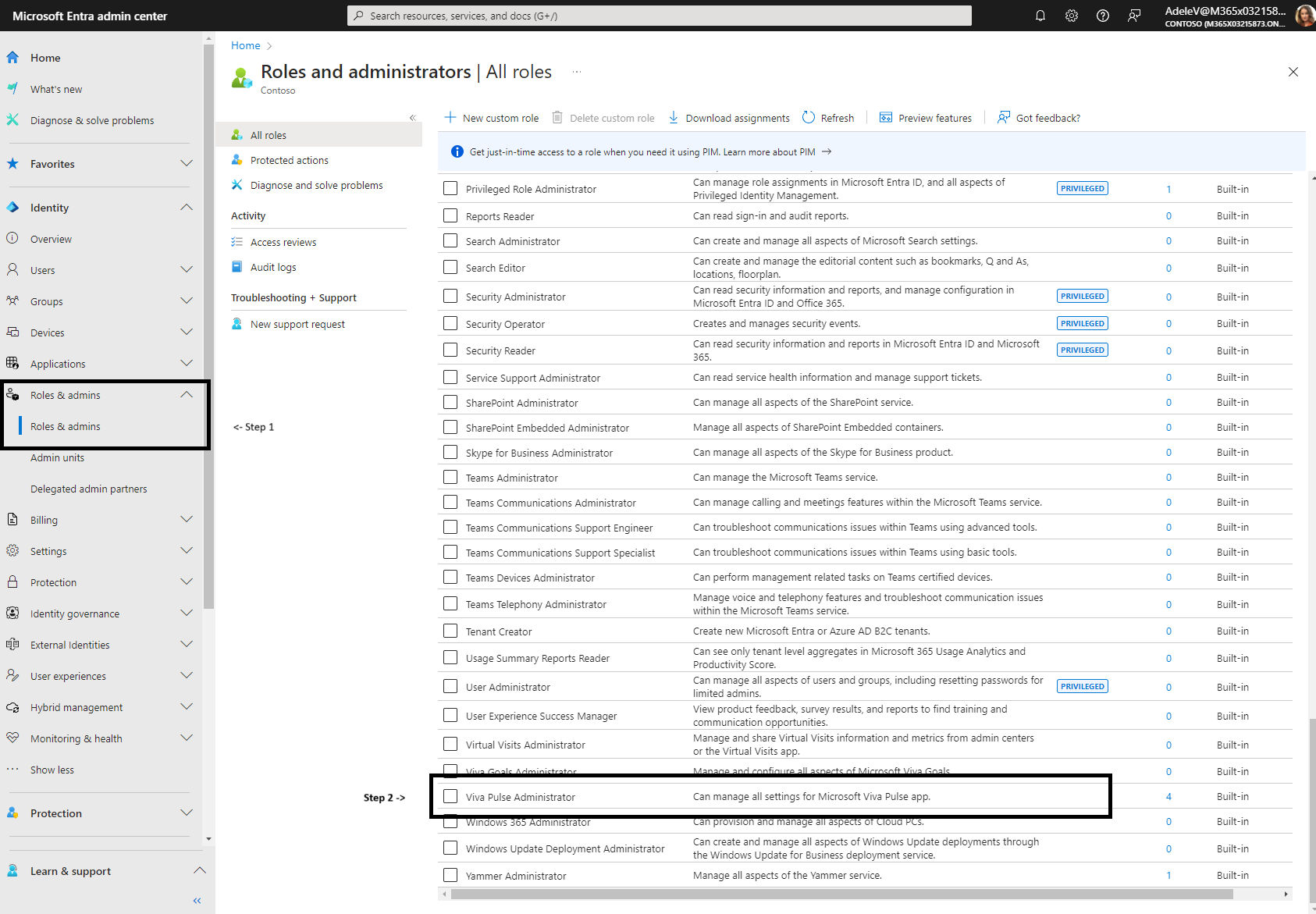Viewport: 1316px width, 914px height.
Task: Open the notifications bell icon
Action: click(1040, 16)
